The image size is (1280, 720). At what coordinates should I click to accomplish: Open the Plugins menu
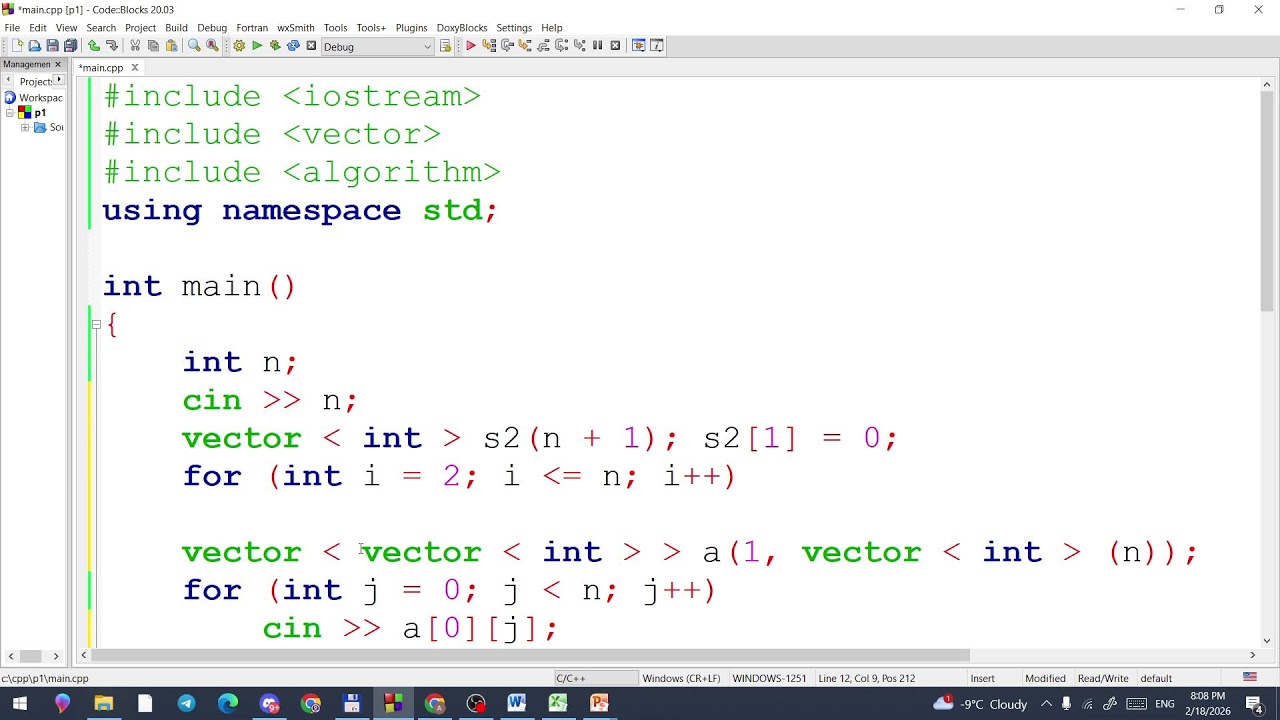pos(411,27)
